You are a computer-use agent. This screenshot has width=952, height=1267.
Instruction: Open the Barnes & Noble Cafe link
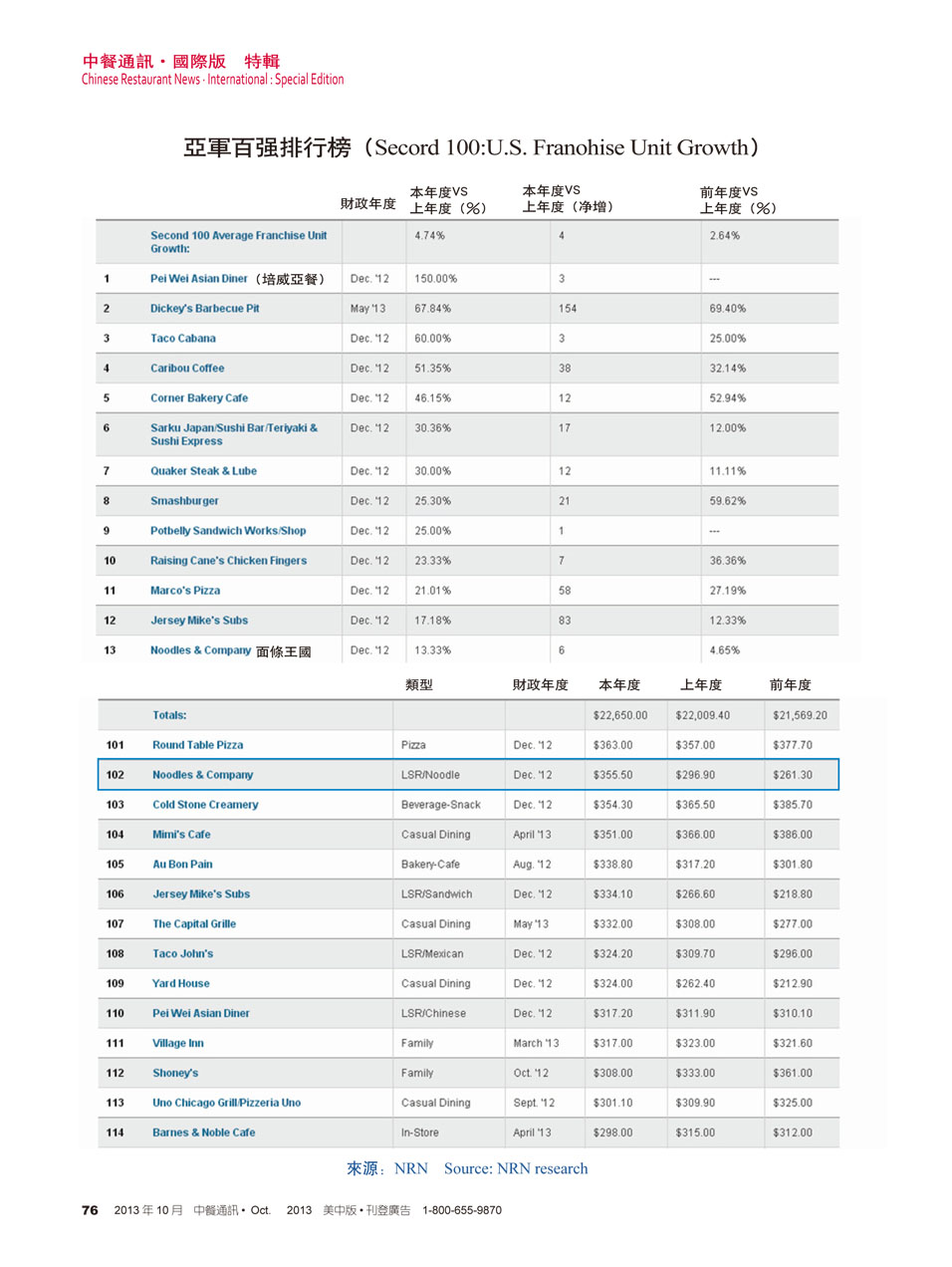[203, 1134]
